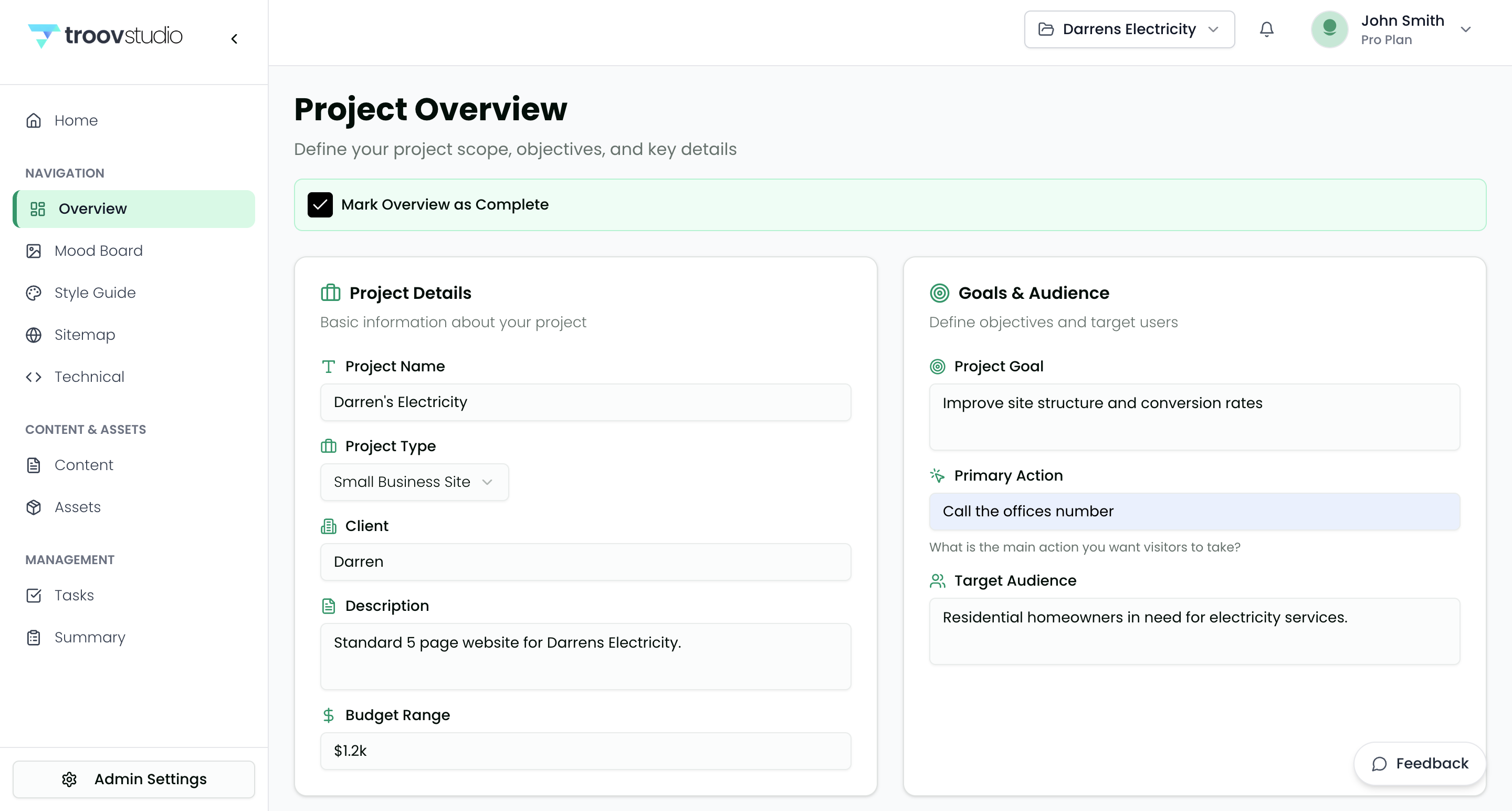
Task: Click John Smith's profile avatar
Action: coord(1329,29)
